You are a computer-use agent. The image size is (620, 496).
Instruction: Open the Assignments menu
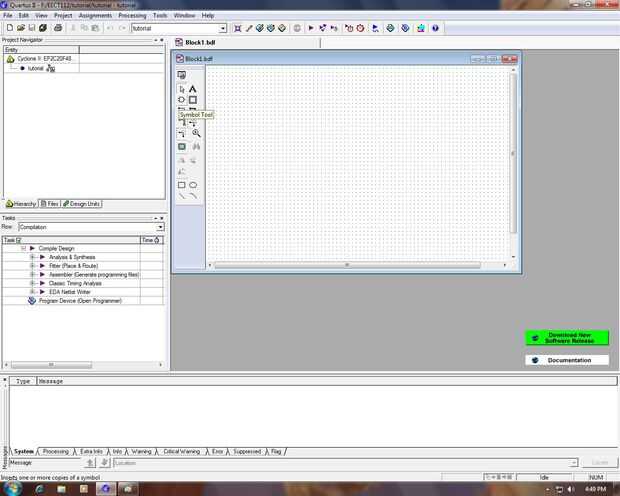pyautogui.click(x=95, y=15)
